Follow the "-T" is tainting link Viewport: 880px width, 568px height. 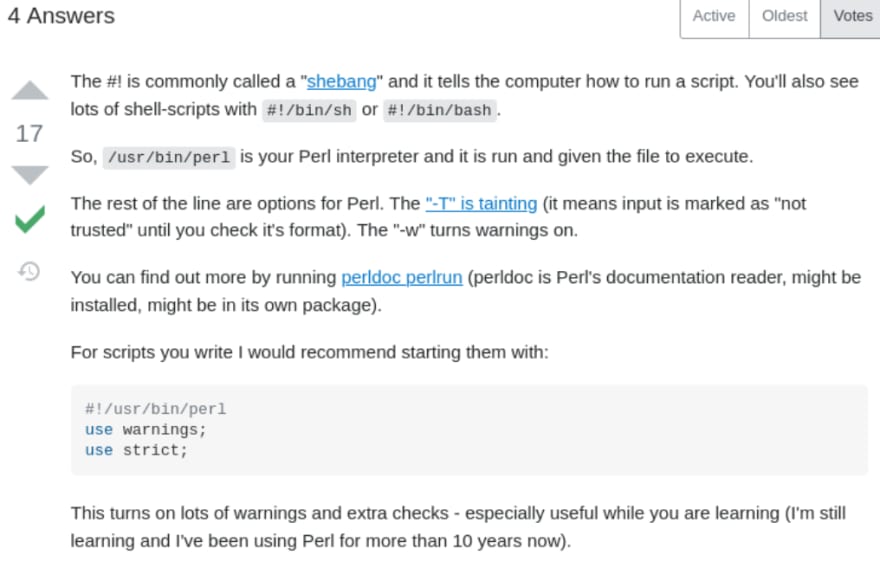click(x=481, y=203)
